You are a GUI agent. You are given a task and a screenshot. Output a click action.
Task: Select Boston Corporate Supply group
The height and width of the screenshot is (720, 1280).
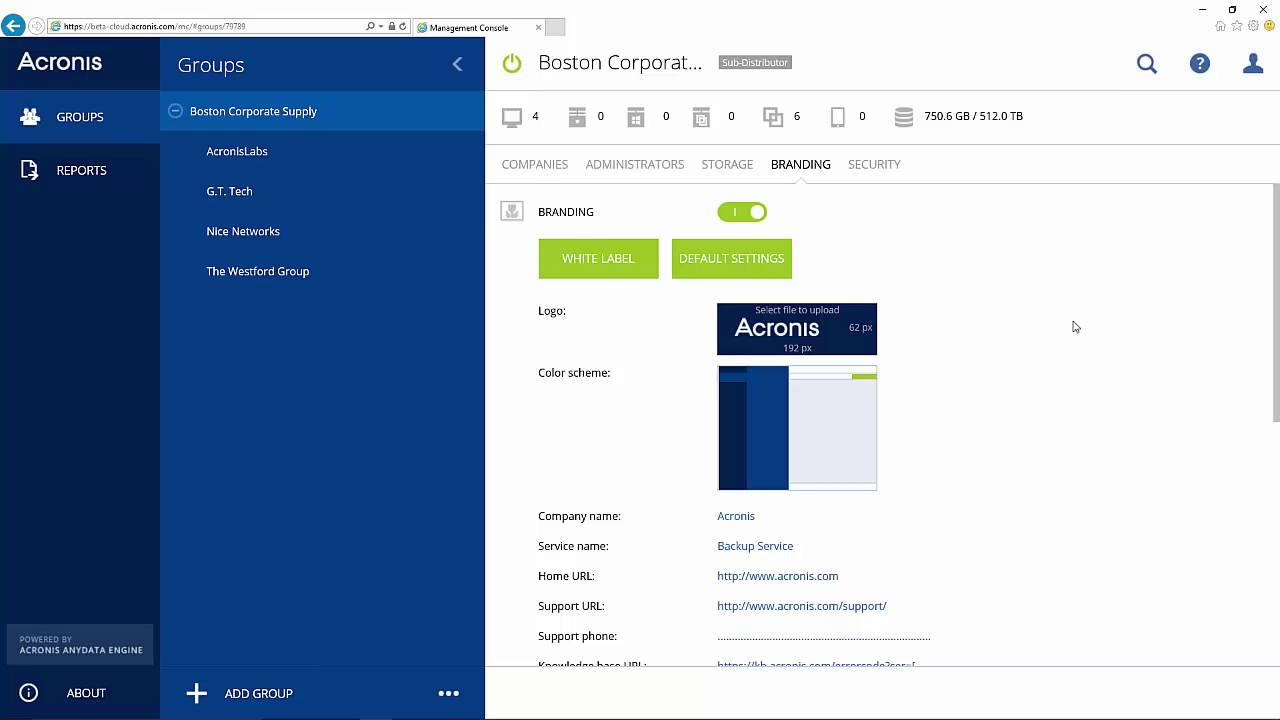322,111
